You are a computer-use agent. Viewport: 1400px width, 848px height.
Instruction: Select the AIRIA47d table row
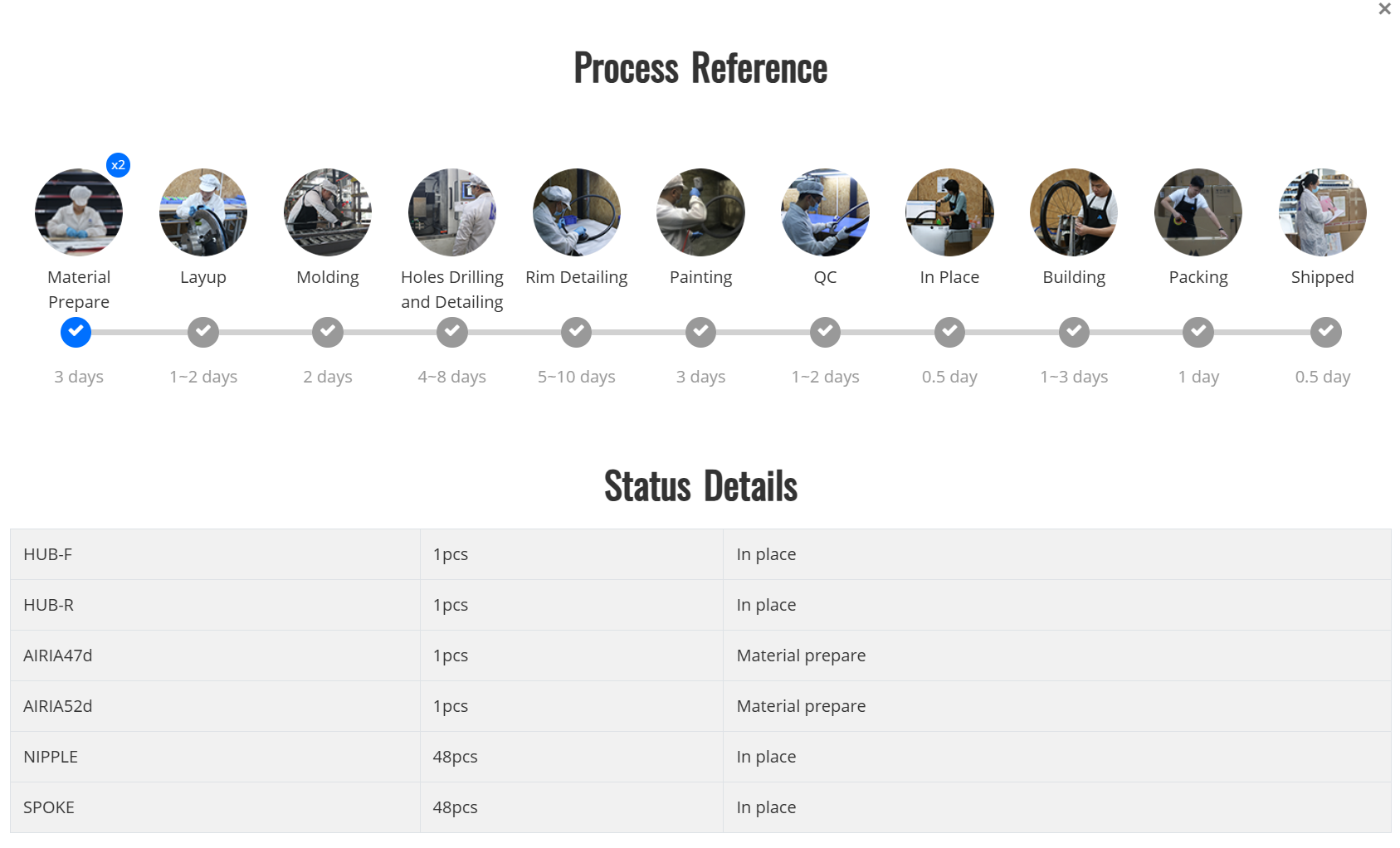(x=700, y=655)
